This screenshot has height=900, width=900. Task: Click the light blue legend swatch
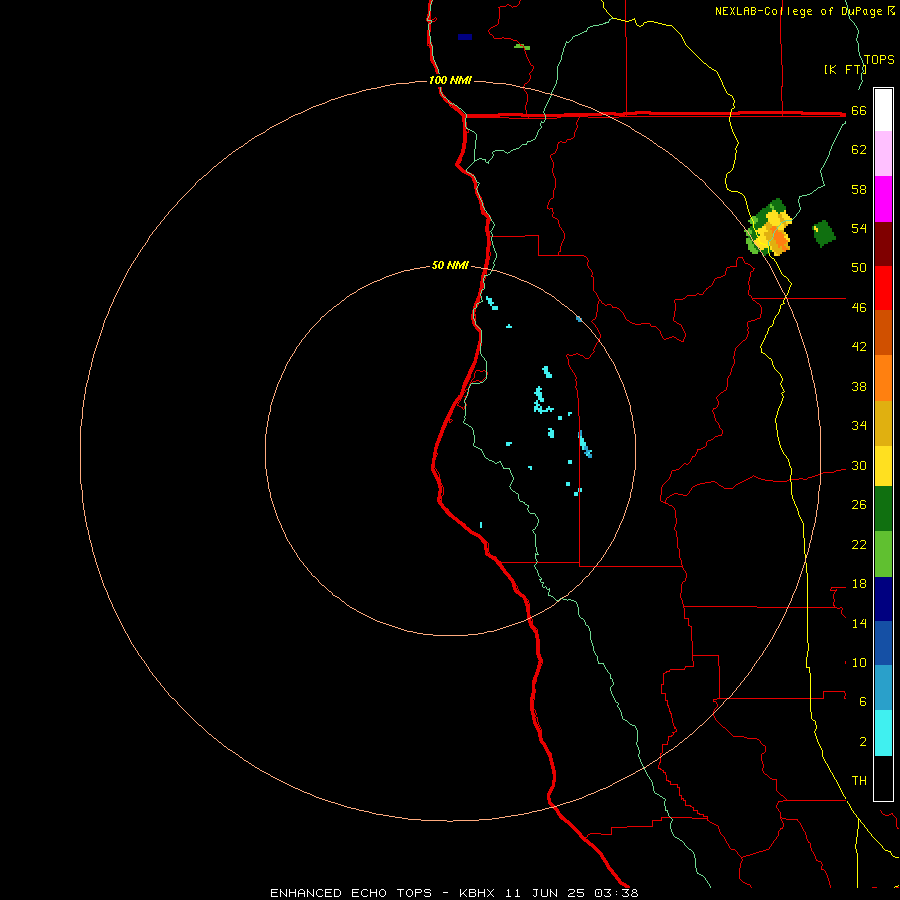click(x=883, y=688)
